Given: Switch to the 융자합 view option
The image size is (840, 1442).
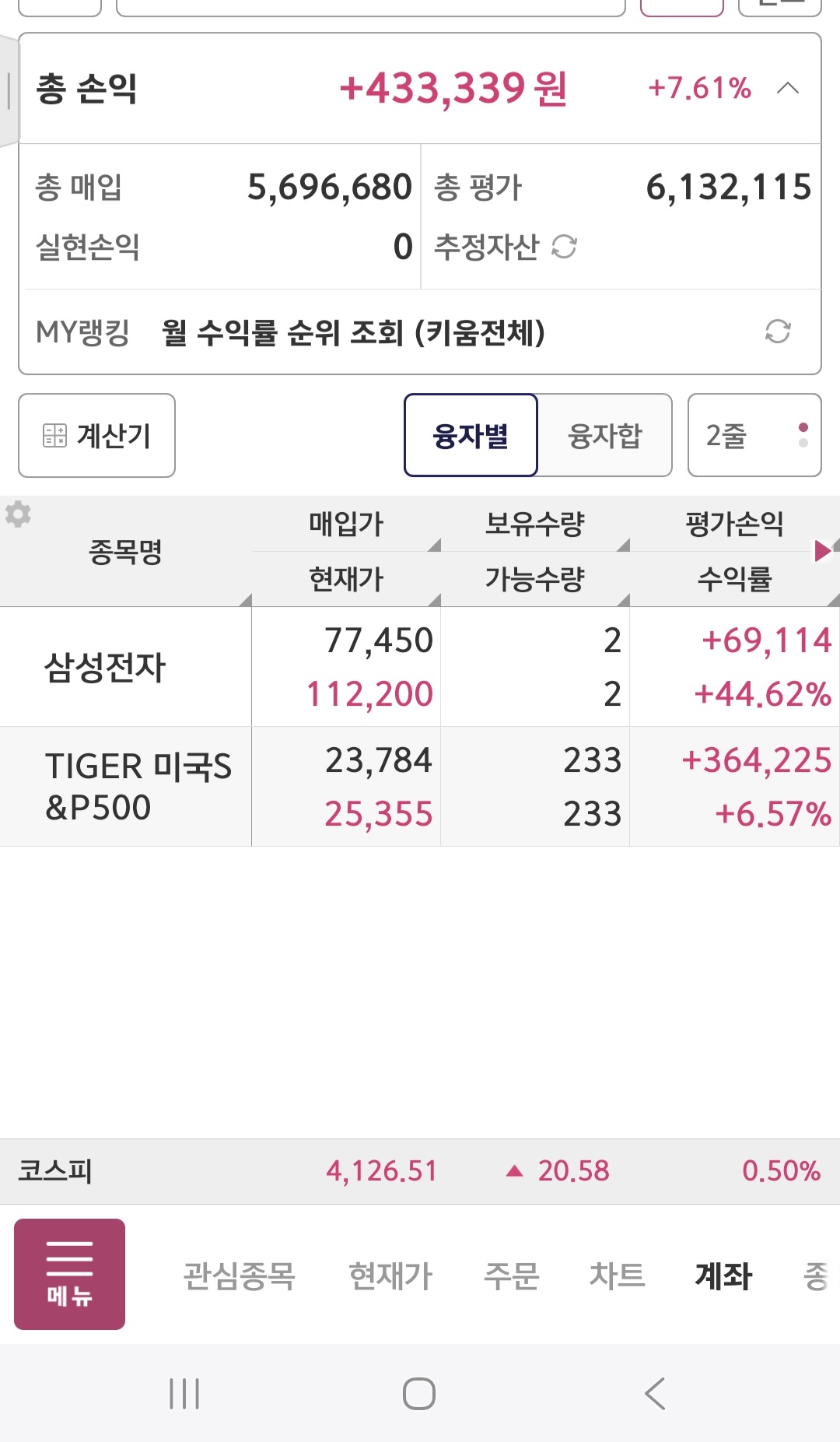Looking at the screenshot, I should 605,435.
